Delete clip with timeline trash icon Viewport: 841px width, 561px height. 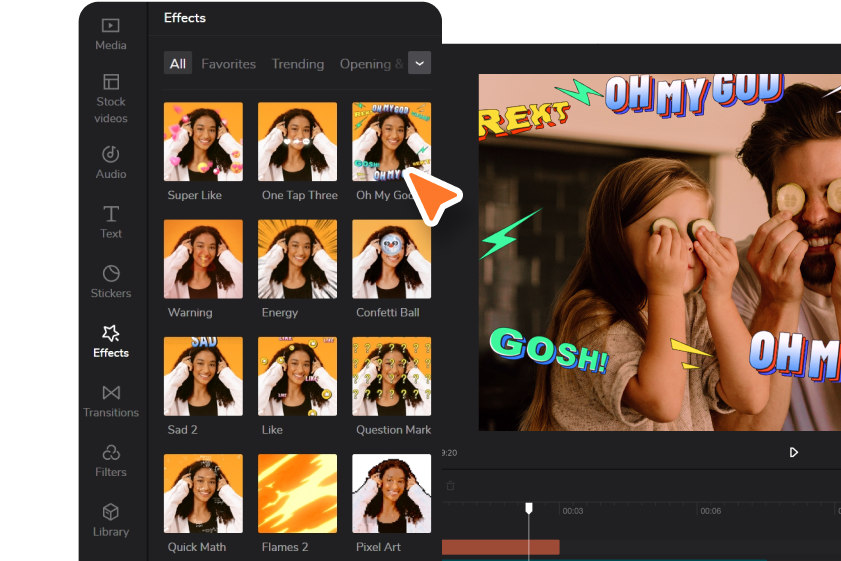[451, 485]
